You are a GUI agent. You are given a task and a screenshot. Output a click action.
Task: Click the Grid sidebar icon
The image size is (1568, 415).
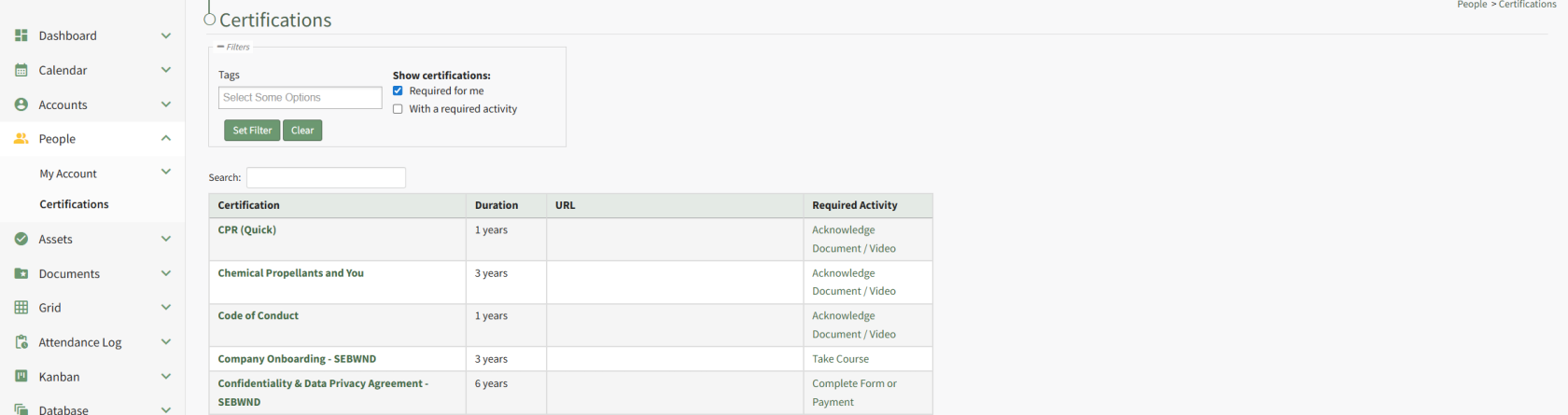(21, 308)
